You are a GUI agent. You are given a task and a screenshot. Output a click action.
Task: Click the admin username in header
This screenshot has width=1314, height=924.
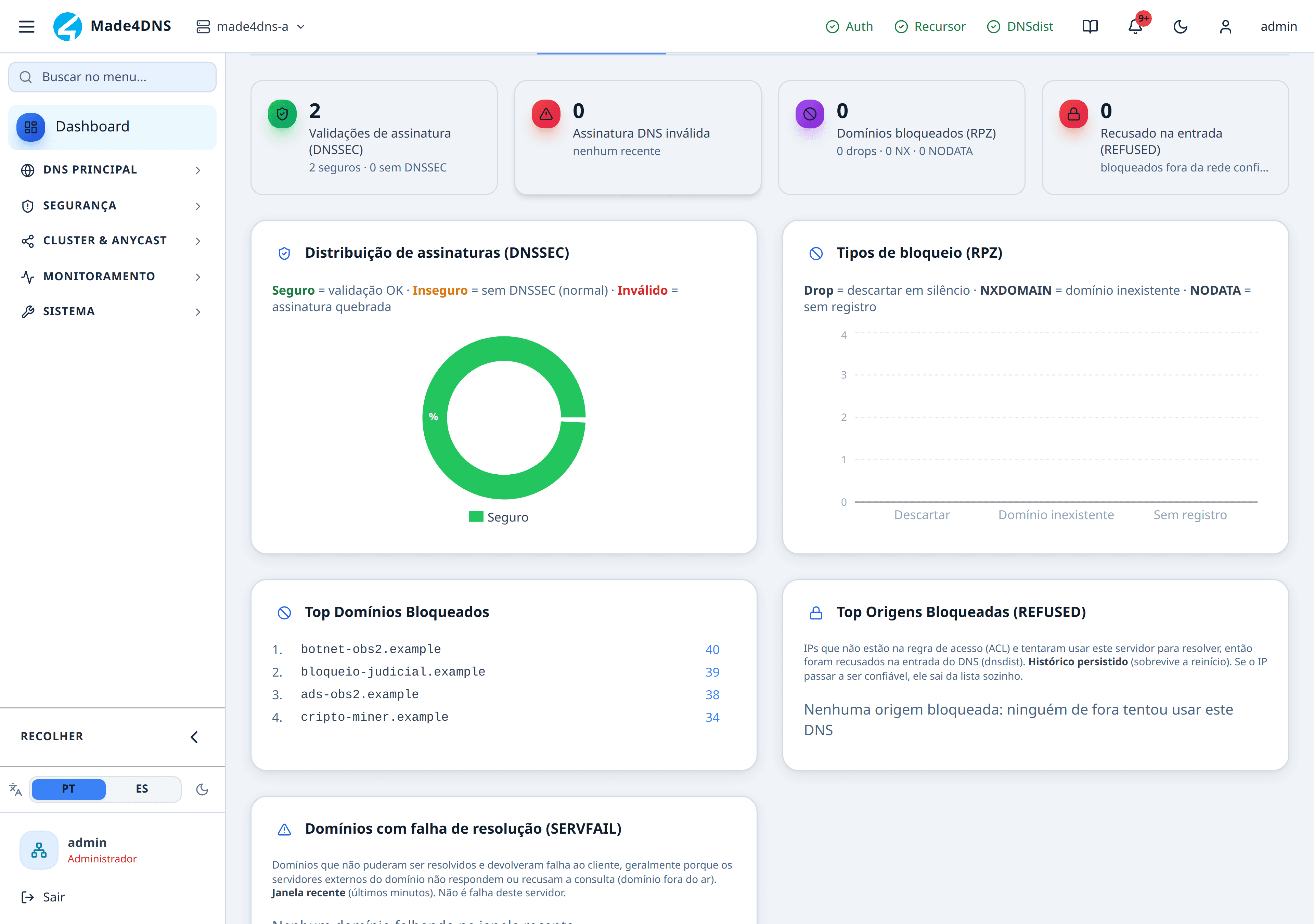coord(1278,26)
